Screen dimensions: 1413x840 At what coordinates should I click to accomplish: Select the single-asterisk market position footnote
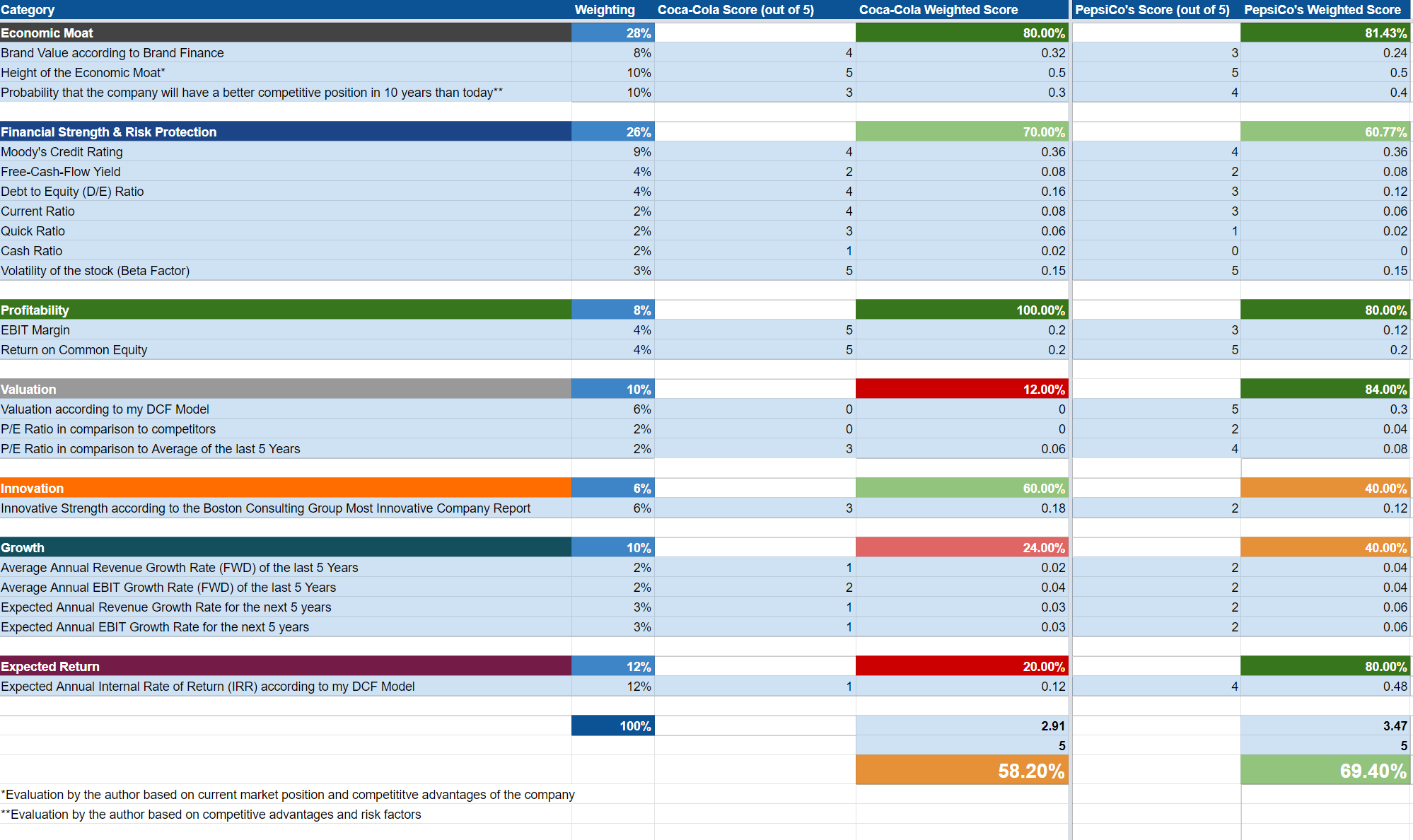coord(288,795)
